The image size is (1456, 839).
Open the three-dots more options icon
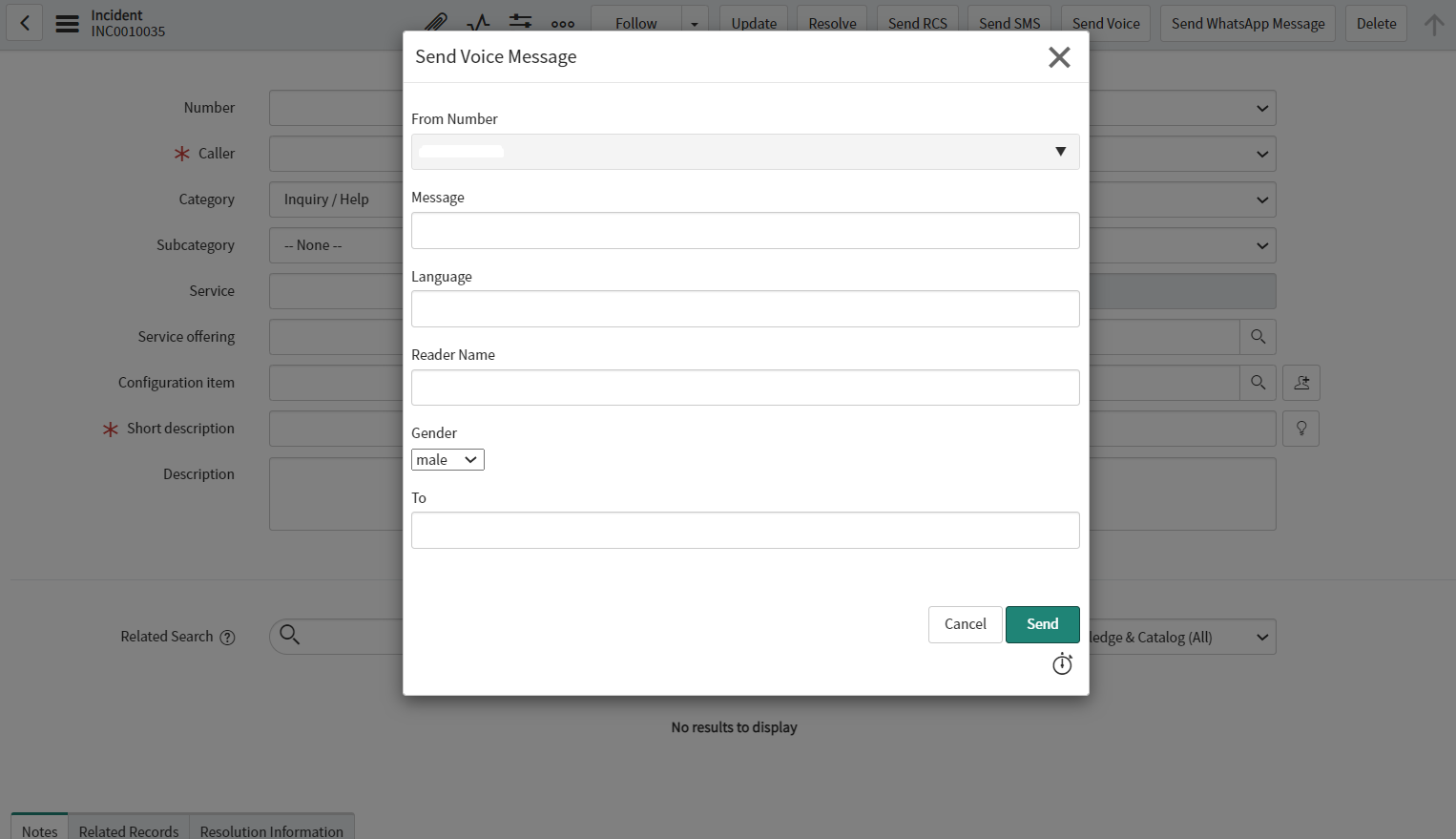pyautogui.click(x=563, y=23)
